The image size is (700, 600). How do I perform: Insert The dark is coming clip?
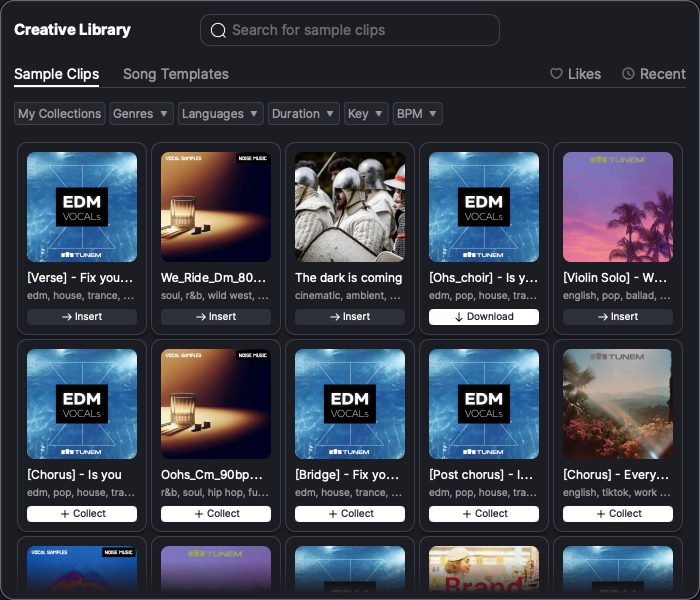coord(350,317)
